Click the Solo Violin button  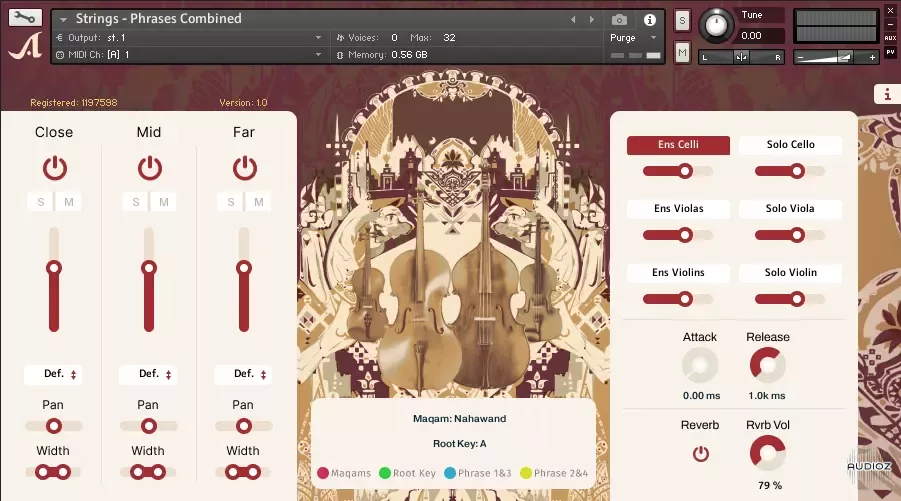click(790, 273)
